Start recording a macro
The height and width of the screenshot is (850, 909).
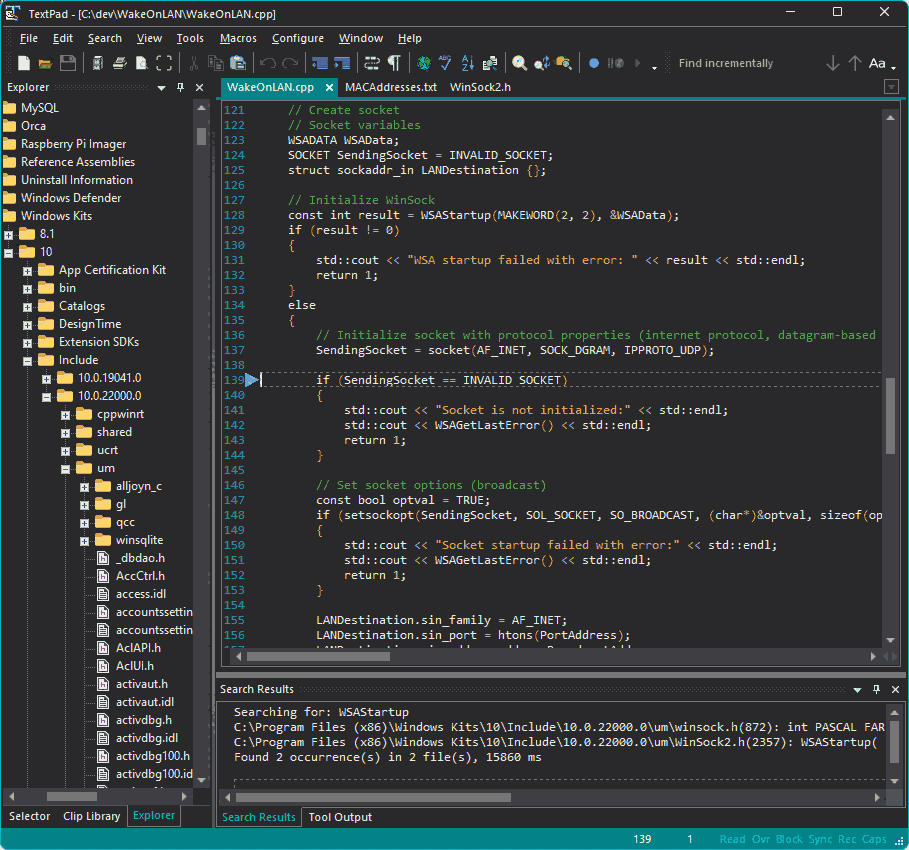(x=594, y=63)
